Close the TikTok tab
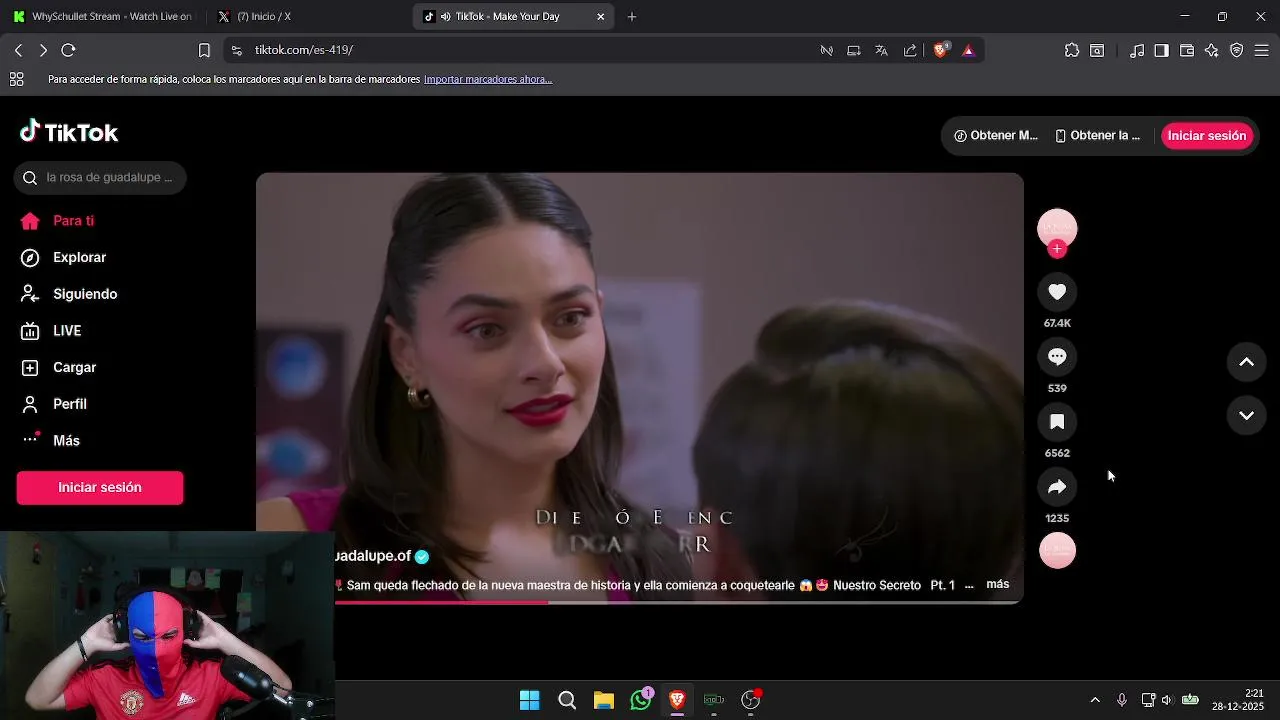This screenshot has width=1280, height=720. point(600,16)
